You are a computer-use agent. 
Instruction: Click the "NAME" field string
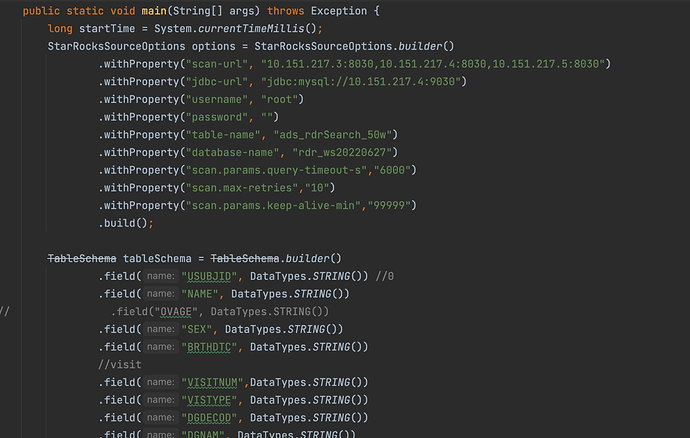[x=200, y=294]
